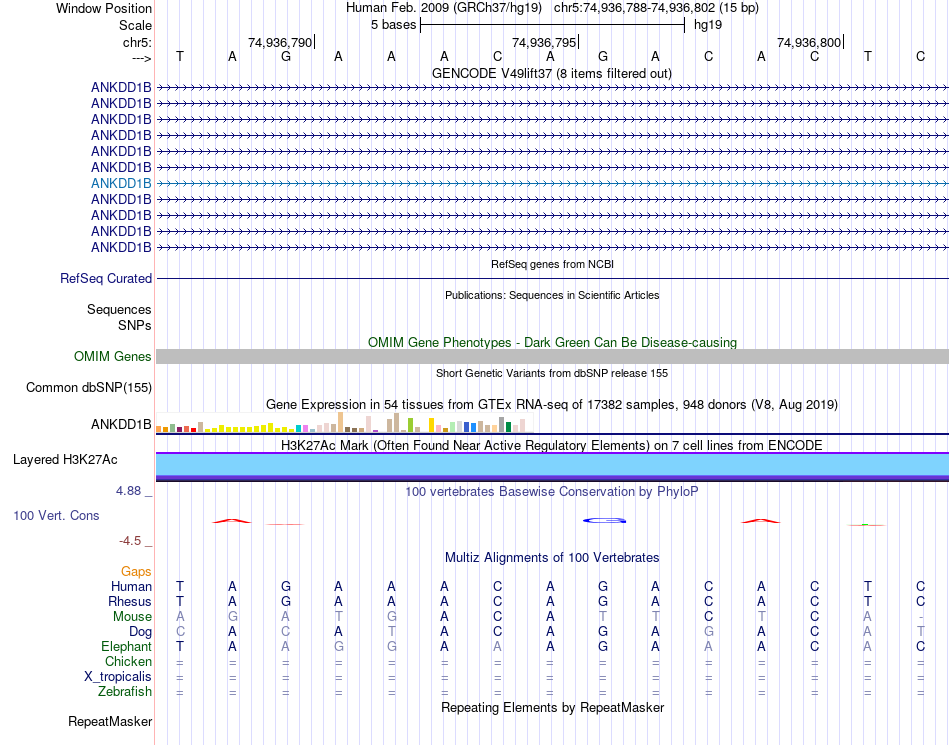Click the RefSeq Curated track label
This screenshot has height=745, width=950.
106,279
